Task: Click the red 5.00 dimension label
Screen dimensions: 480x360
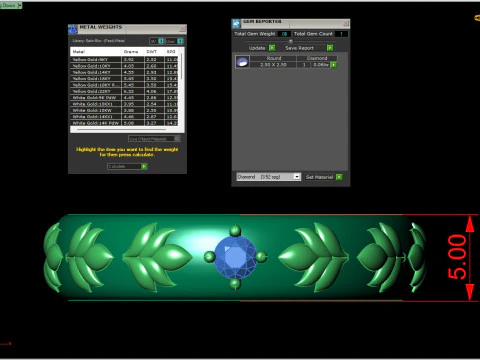Action: [457, 257]
